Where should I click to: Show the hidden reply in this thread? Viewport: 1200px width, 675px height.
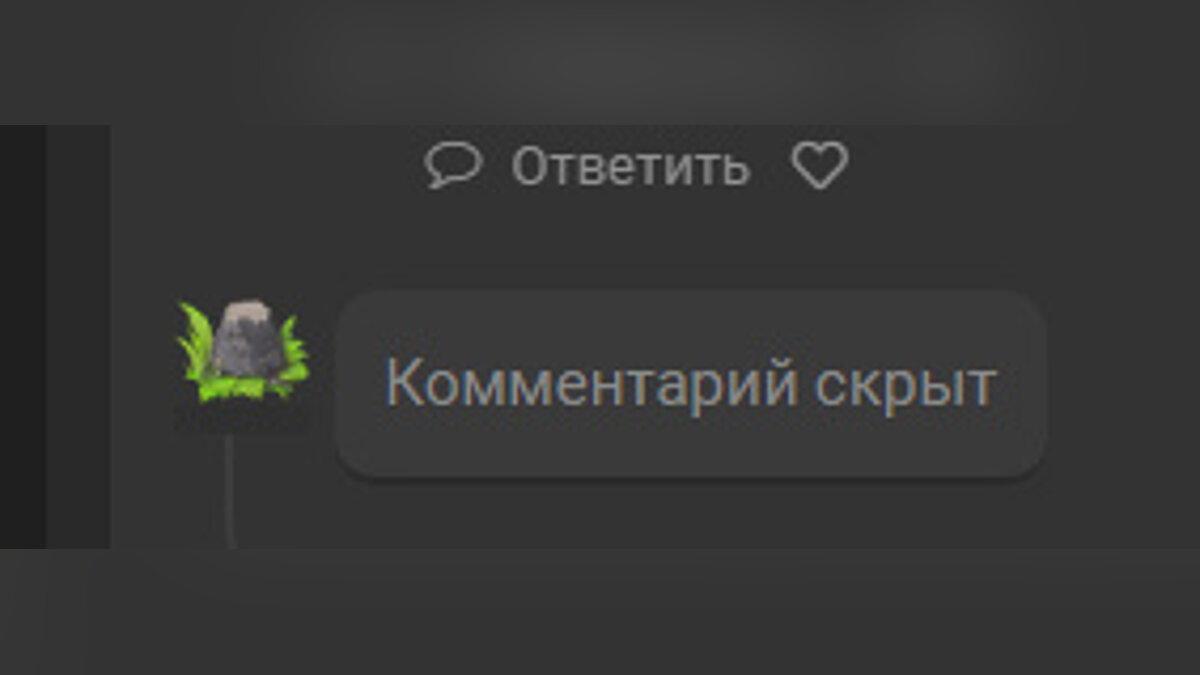pyautogui.click(x=690, y=384)
